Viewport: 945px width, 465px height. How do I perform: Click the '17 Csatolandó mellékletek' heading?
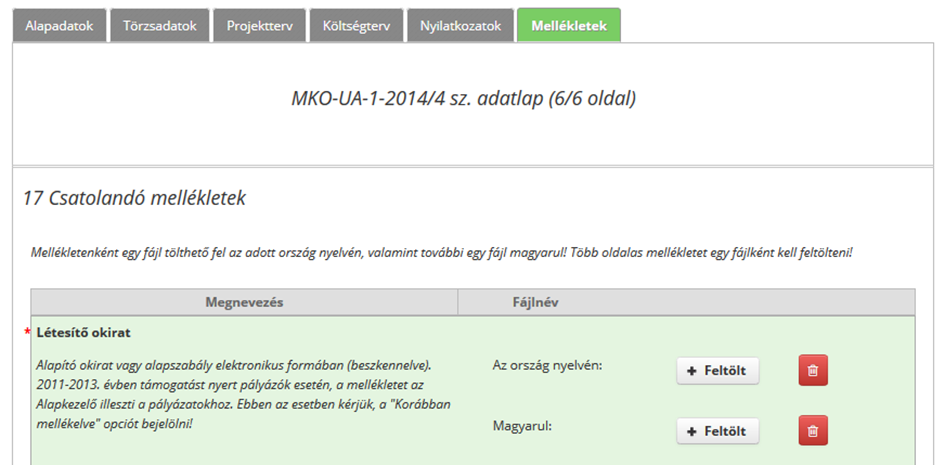[134, 198]
